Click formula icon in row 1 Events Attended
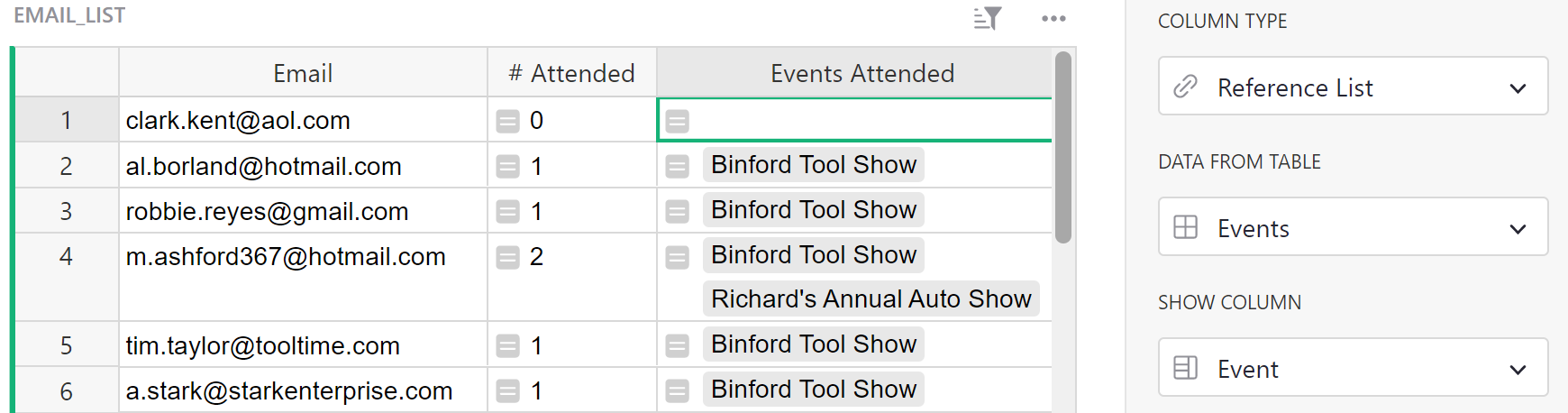Viewport: 1568px width, 413px height. [x=678, y=121]
